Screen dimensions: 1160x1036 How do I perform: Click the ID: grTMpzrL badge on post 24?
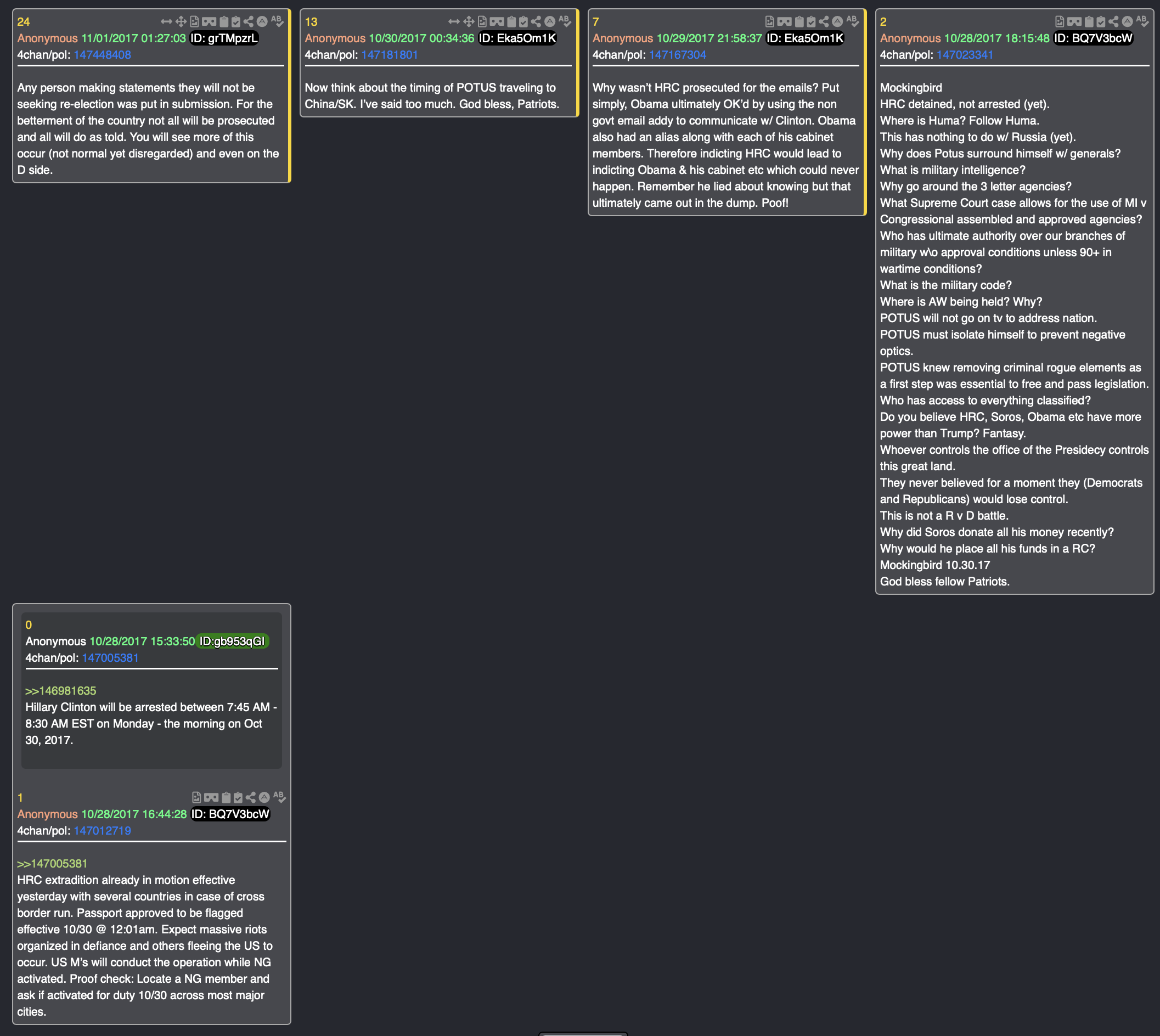pos(224,38)
